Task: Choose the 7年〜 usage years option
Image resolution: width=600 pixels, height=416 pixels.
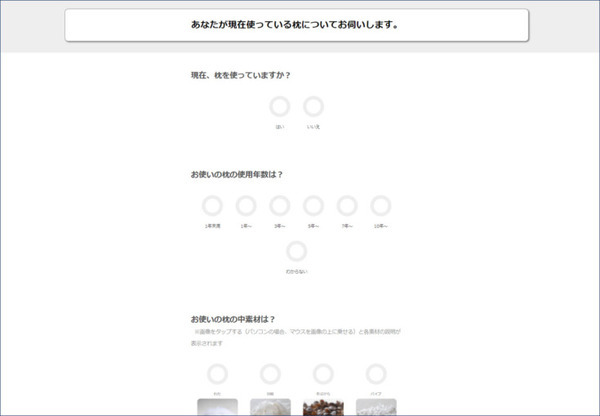Action: click(347, 206)
